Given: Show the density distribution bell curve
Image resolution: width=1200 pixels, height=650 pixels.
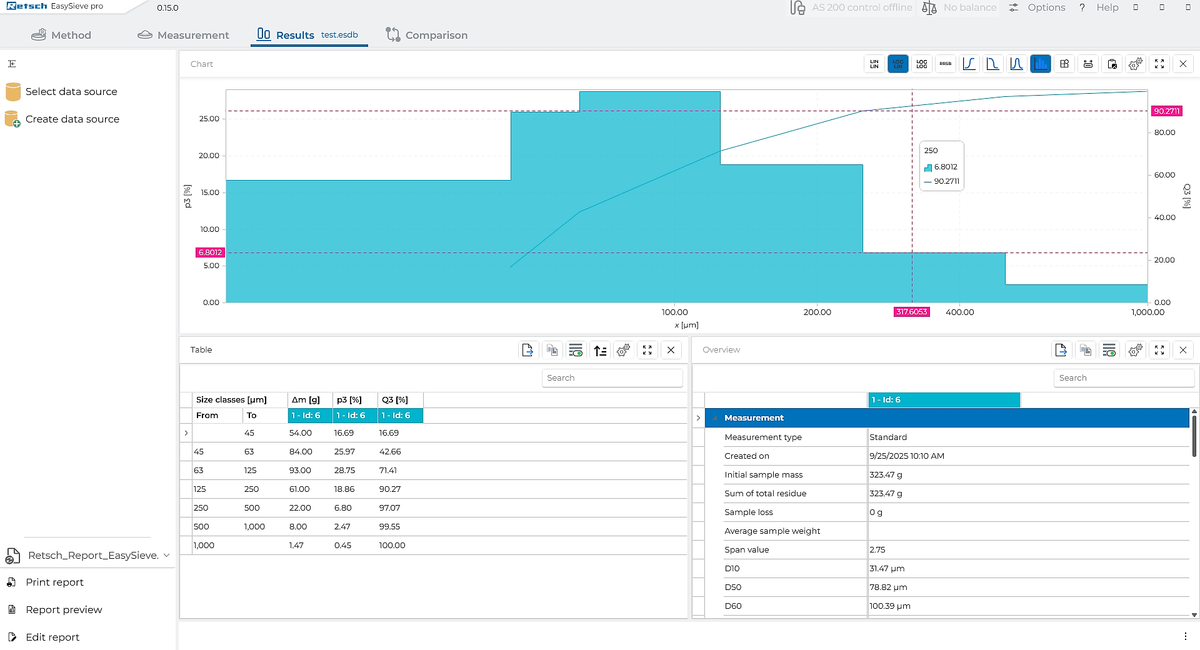Looking at the screenshot, I should [x=1016, y=64].
